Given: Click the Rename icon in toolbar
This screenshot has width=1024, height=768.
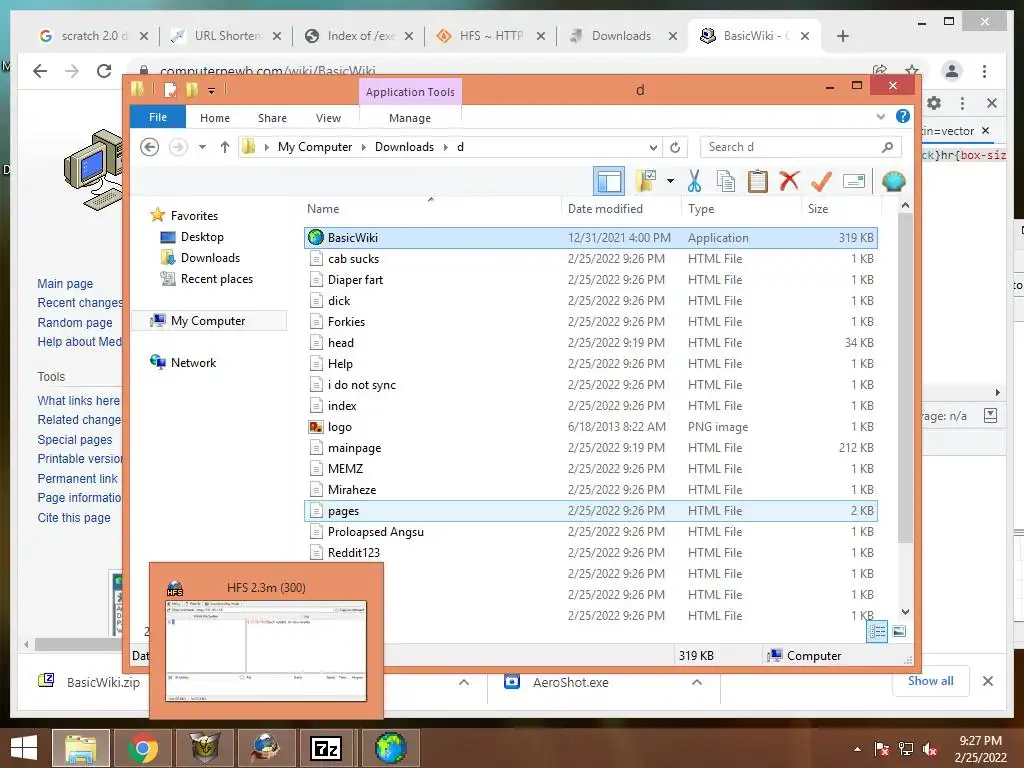Looking at the screenshot, I should click(x=854, y=181).
